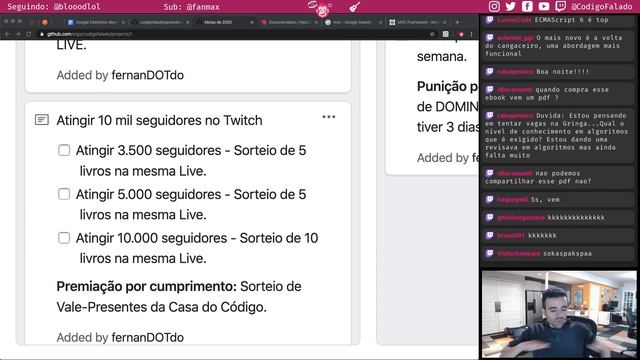The width and height of the screenshot is (640, 360).
Task: Click the white extension icon beside the star
Action: [446, 34]
